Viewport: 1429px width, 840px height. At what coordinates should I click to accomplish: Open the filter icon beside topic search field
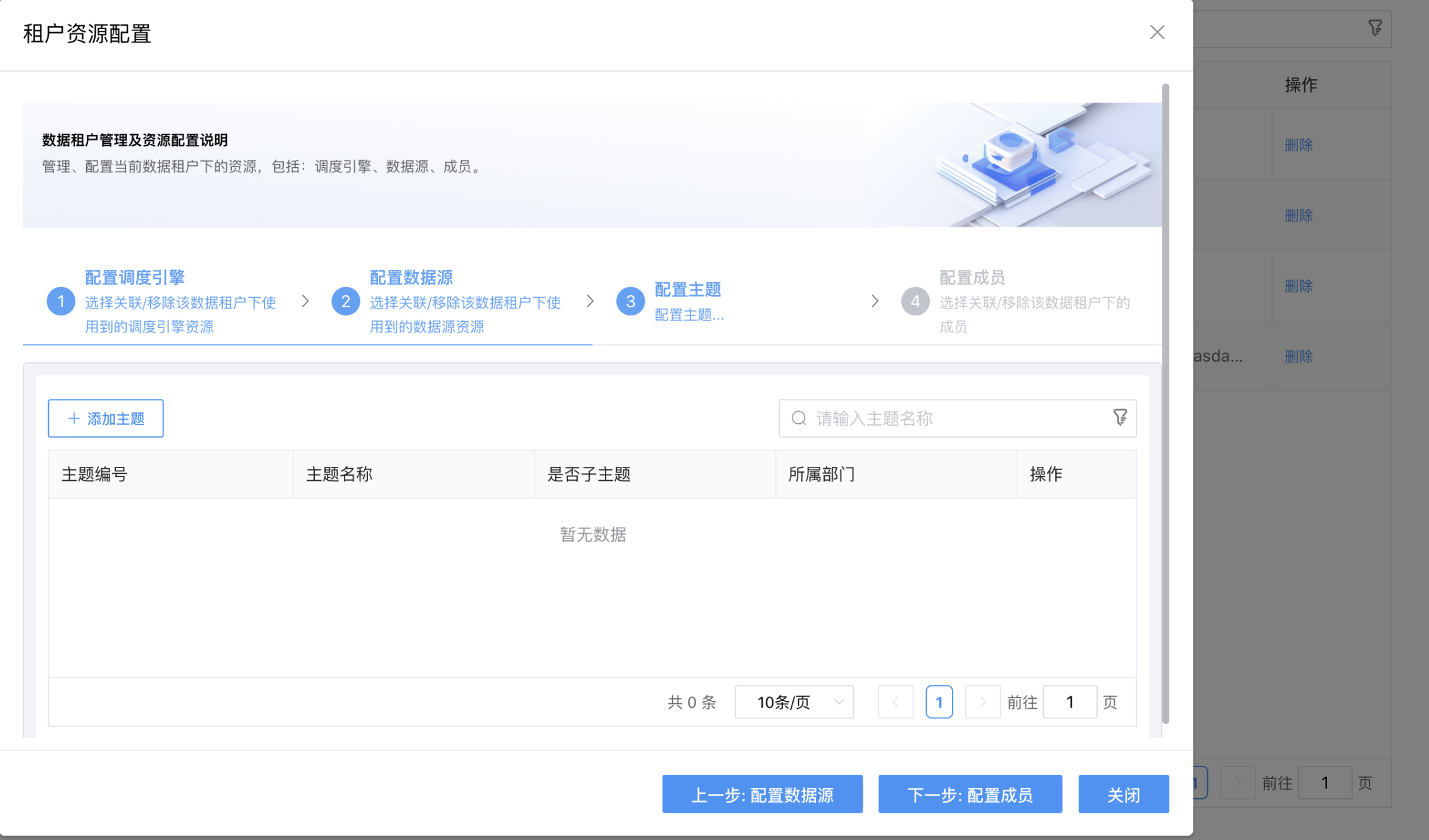click(x=1120, y=417)
